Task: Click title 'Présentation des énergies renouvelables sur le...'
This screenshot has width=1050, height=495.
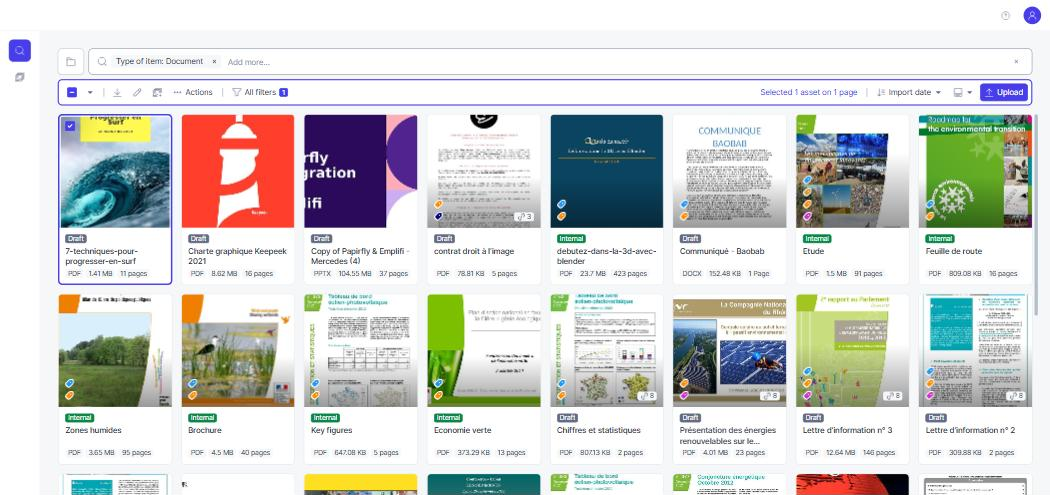Action: 729,435
